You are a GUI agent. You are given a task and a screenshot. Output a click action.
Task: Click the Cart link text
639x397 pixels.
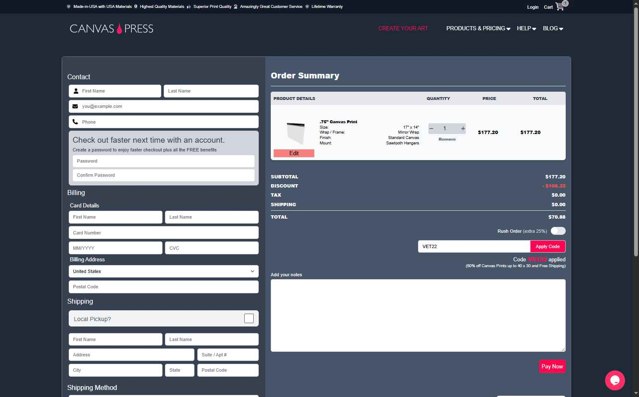tap(548, 7)
